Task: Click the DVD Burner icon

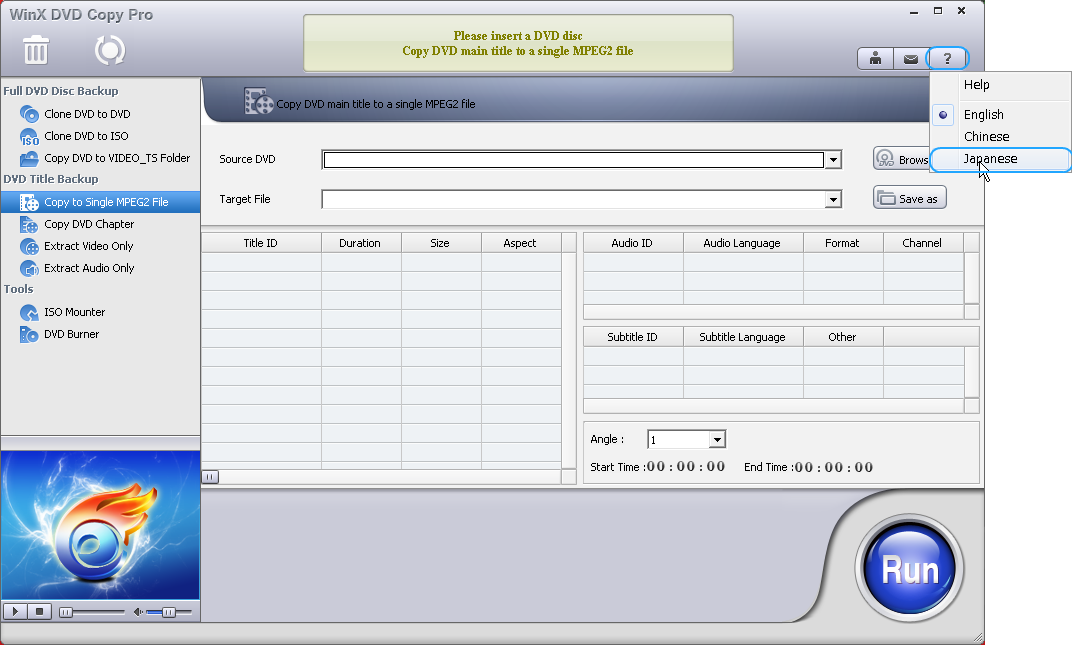Action: (29, 334)
